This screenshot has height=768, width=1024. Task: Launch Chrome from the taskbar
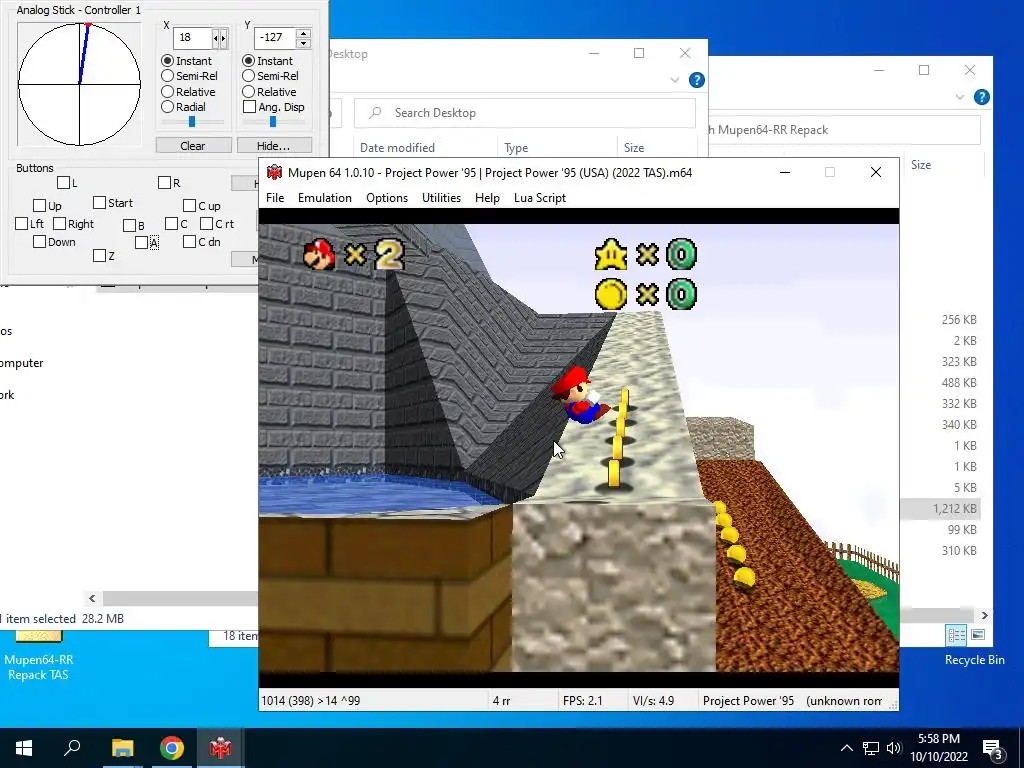(x=172, y=748)
